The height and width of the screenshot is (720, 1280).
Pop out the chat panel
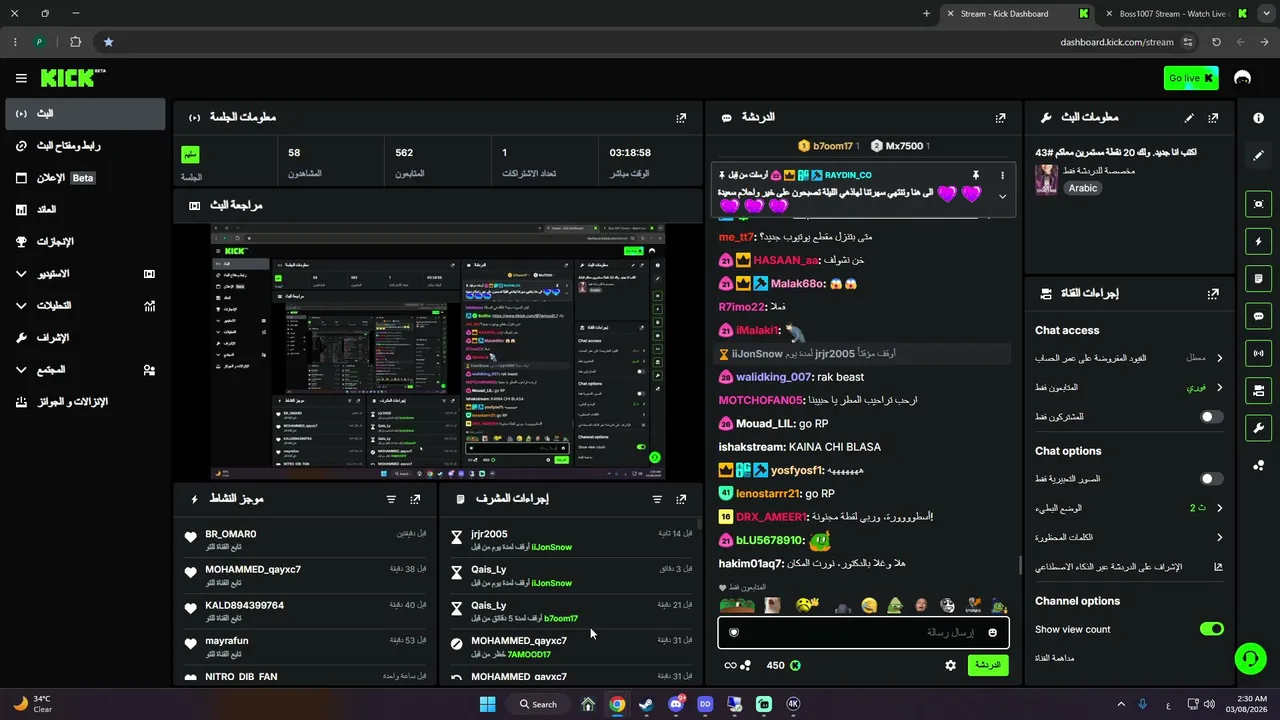point(1000,117)
